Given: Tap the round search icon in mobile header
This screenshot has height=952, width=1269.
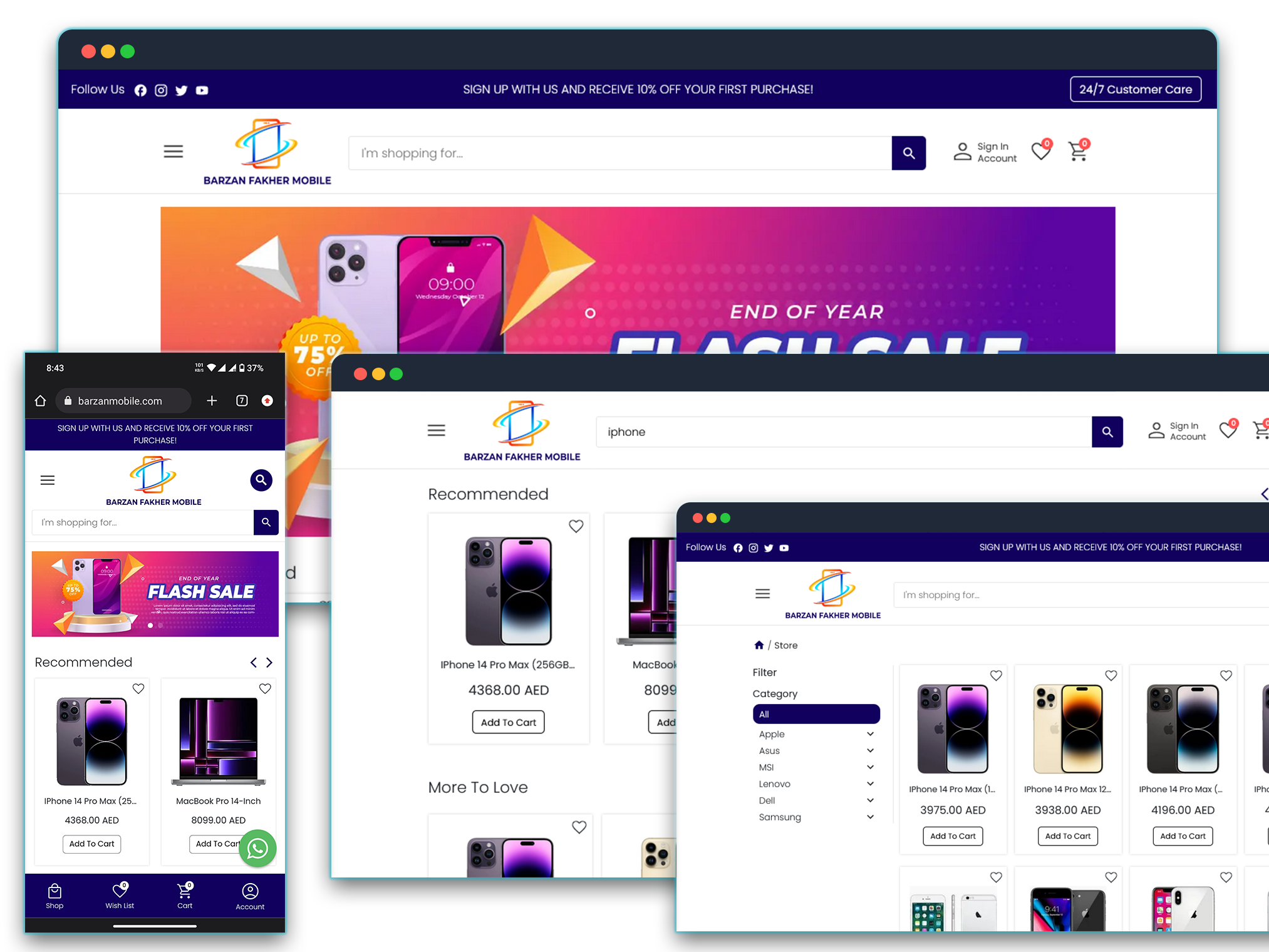Looking at the screenshot, I should (261, 480).
